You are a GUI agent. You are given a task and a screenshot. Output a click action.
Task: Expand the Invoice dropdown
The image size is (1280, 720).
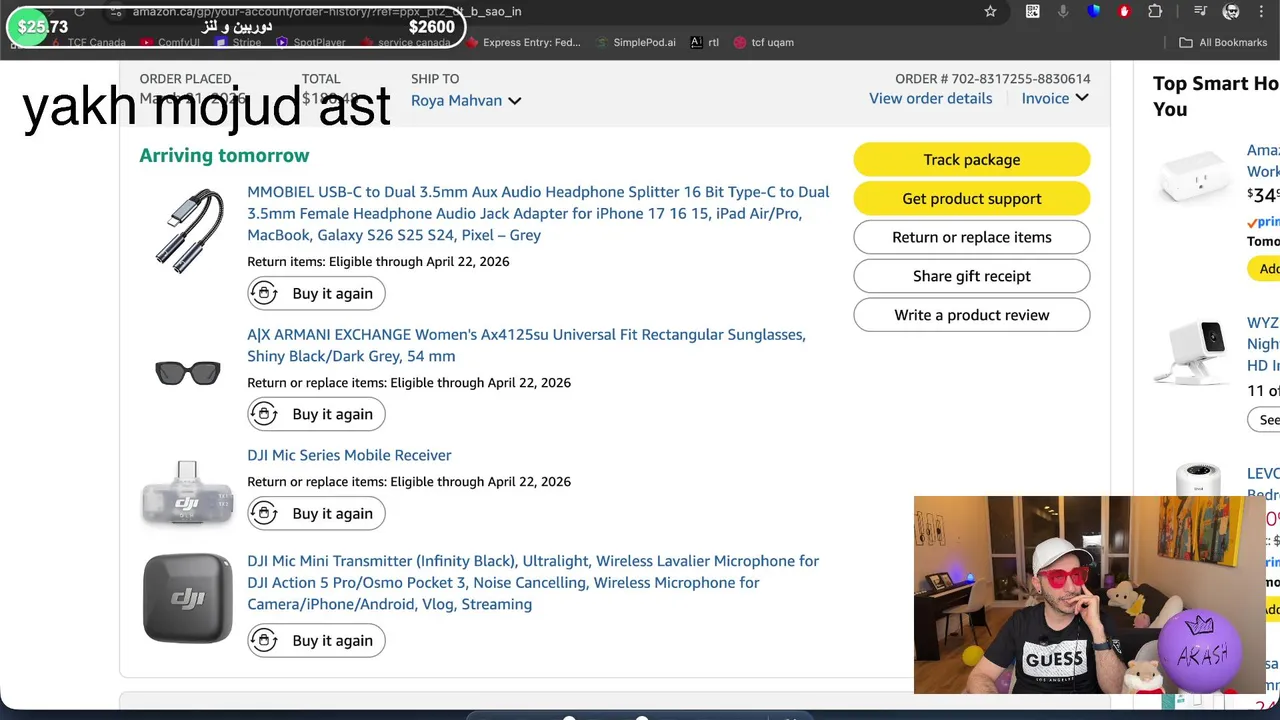1055,98
